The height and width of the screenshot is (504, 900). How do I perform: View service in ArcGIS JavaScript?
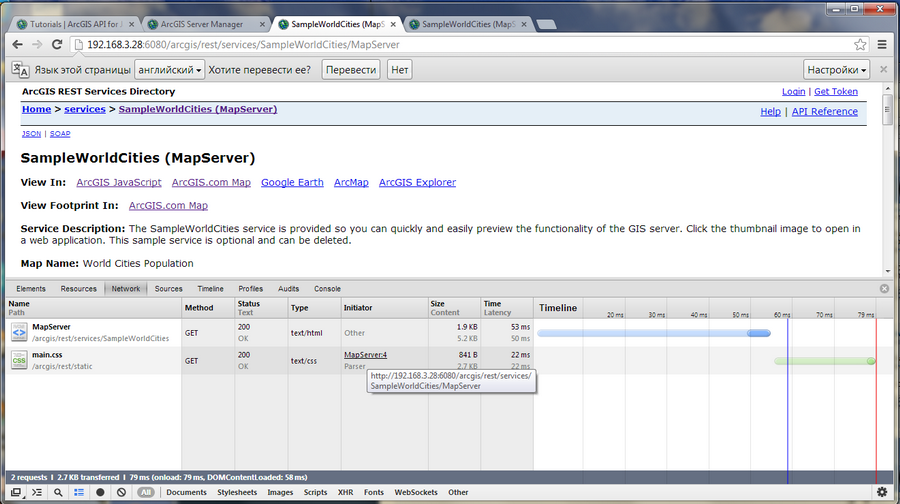pyautogui.click(x=119, y=182)
